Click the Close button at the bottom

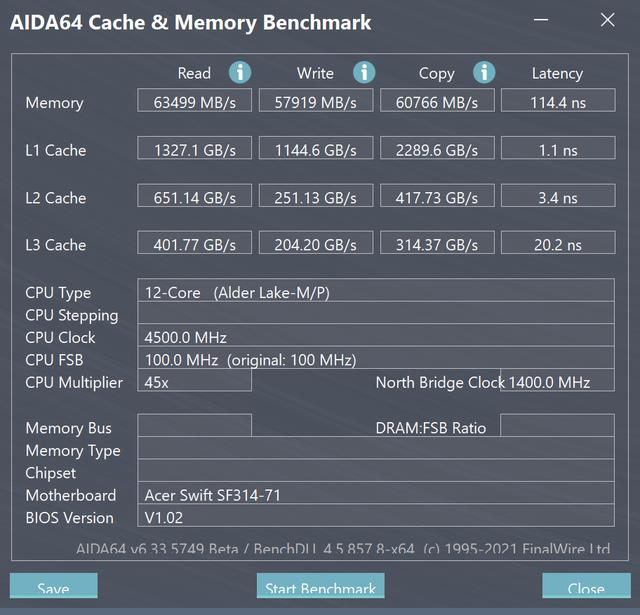(585, 587)
